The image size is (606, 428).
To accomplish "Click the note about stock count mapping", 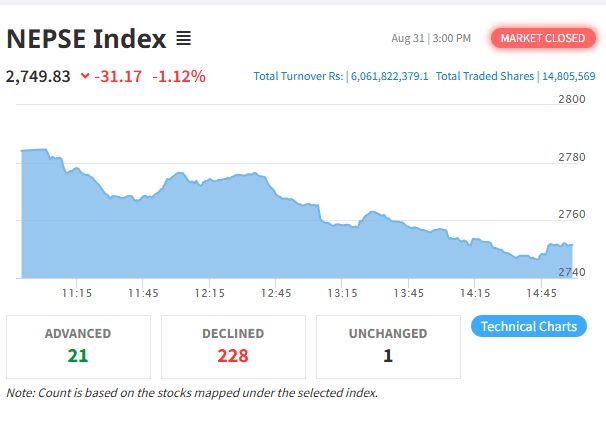I will point(192,393).
